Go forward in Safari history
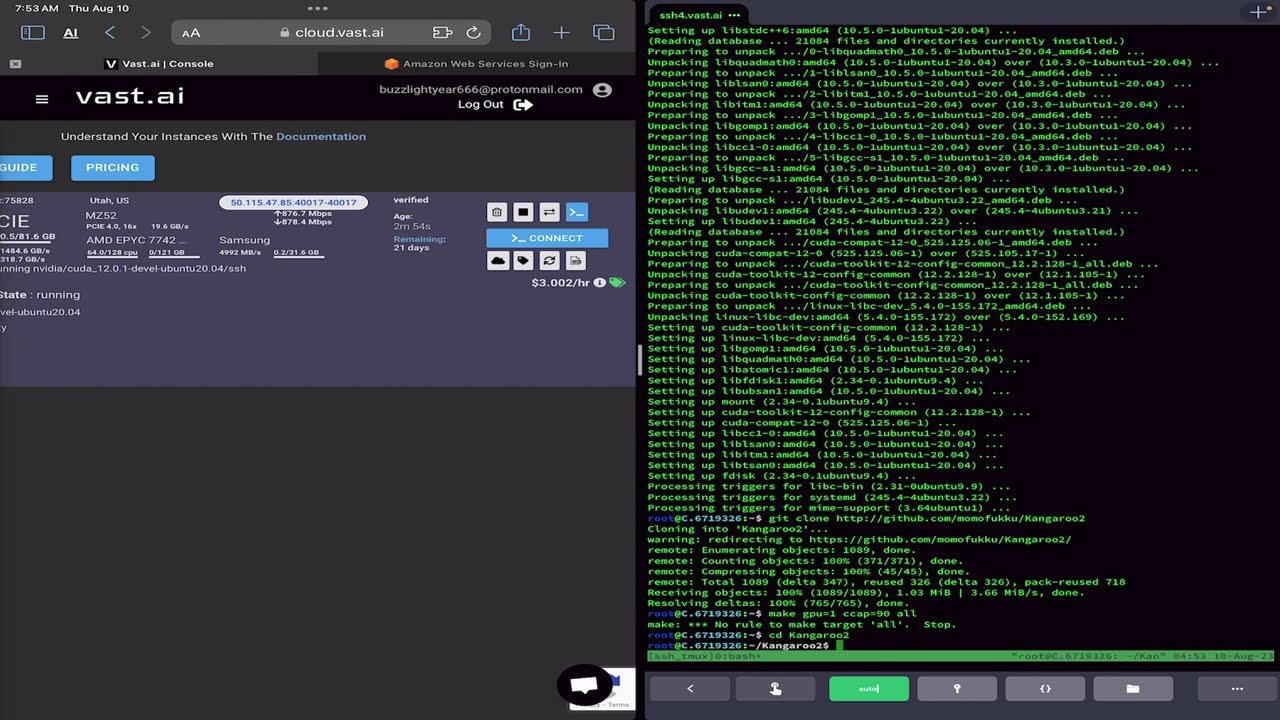This screenshot has height=720, width=1280. tap(146, 32)
